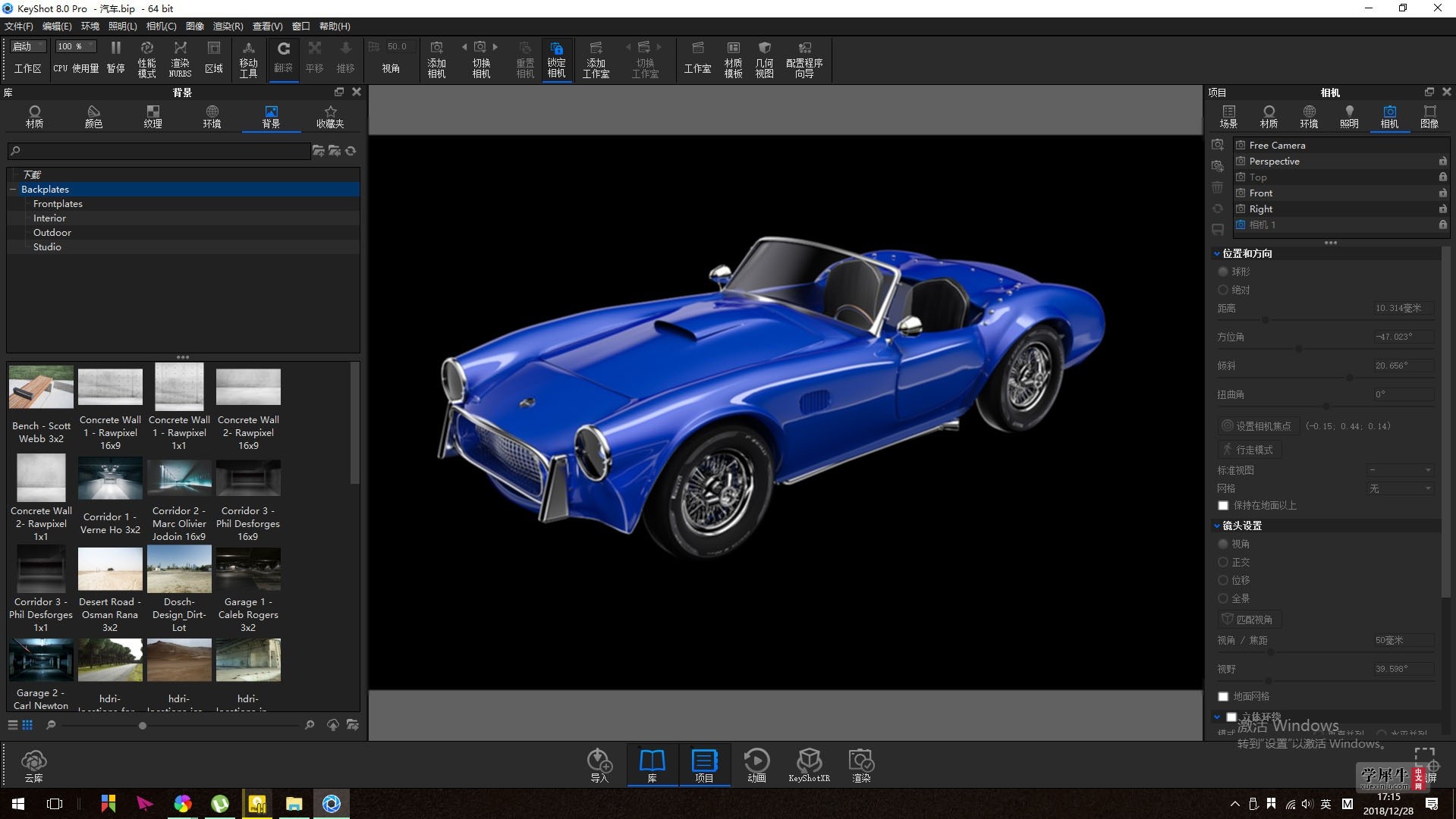Open the Render menu

point(228,27)
